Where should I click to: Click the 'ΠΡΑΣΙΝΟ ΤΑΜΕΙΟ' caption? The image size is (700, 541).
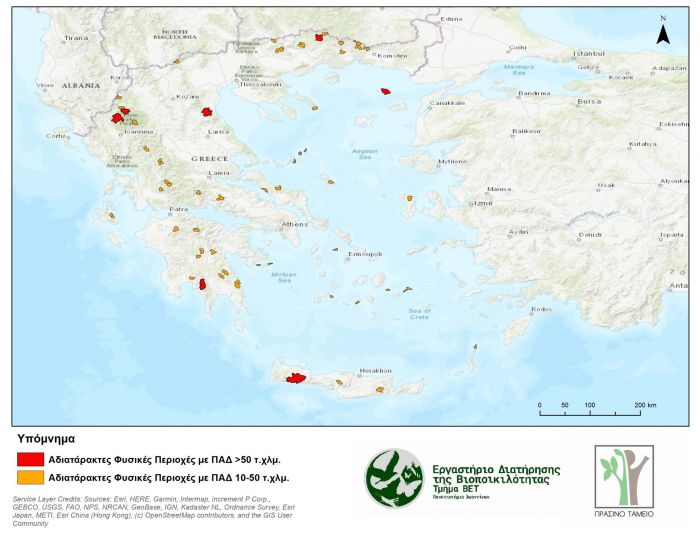[624, 514]
